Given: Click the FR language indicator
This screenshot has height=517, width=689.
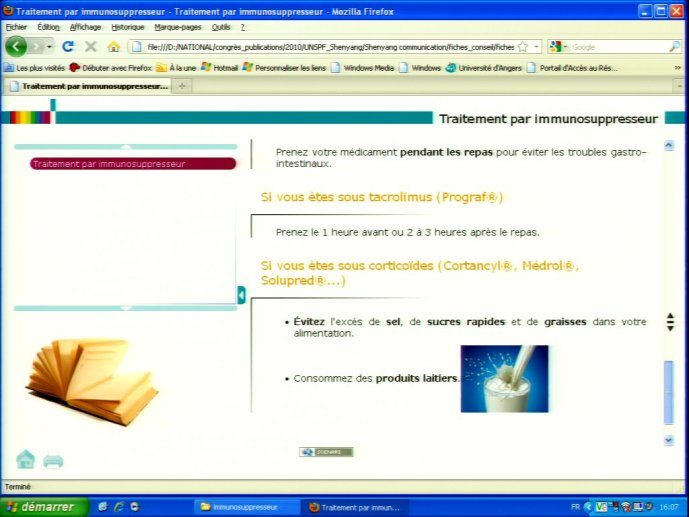Looking at the screenshot, I should (575, 507).
